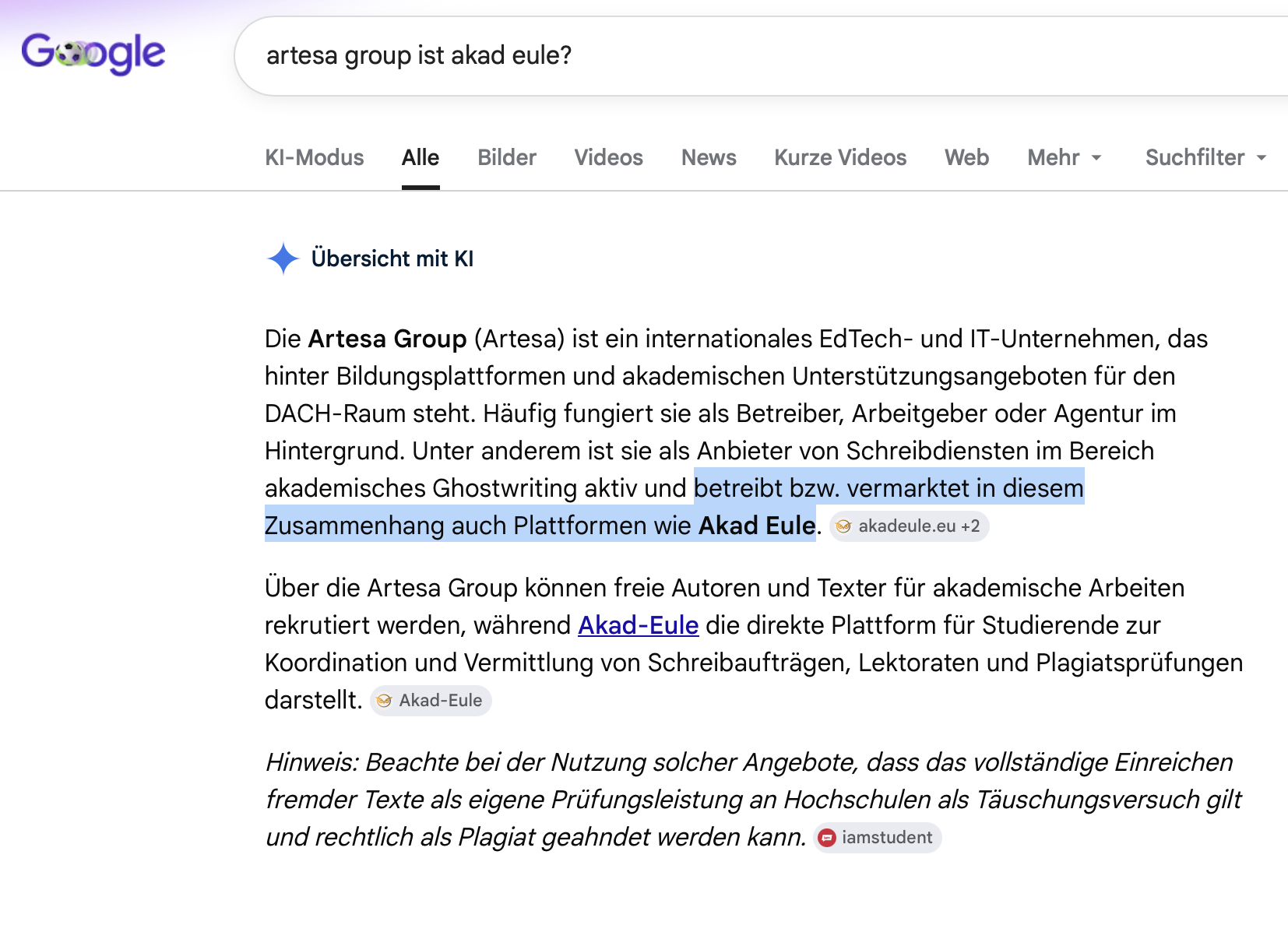1288x925 pixels.
Task: Focus the search box with query text
Action: point(761,56)
